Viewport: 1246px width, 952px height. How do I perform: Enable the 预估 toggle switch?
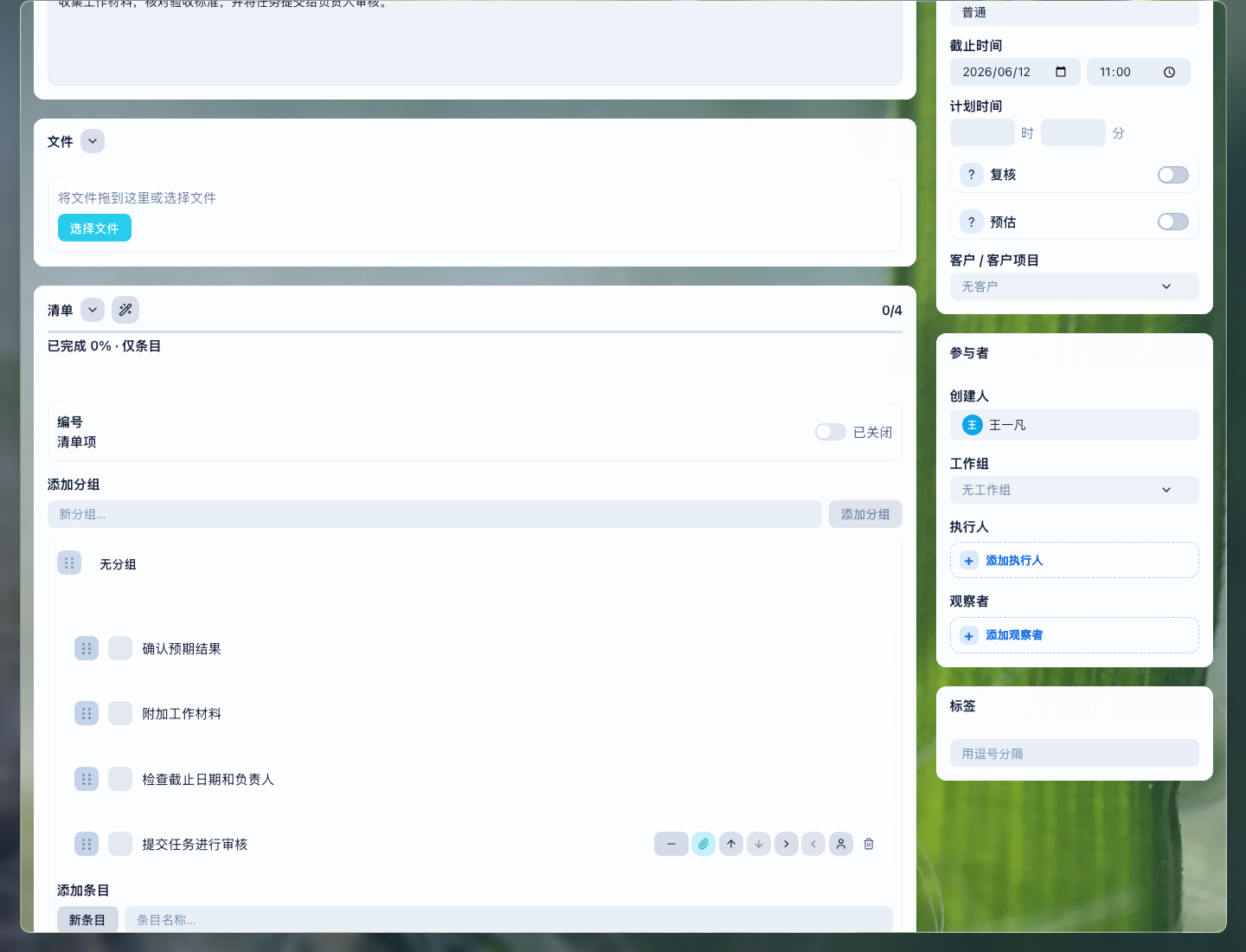(x=1173, y=222)
